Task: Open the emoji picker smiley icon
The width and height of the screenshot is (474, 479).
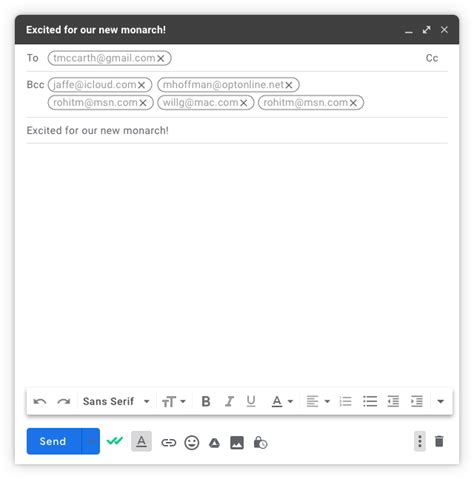Action: point(192,443)
